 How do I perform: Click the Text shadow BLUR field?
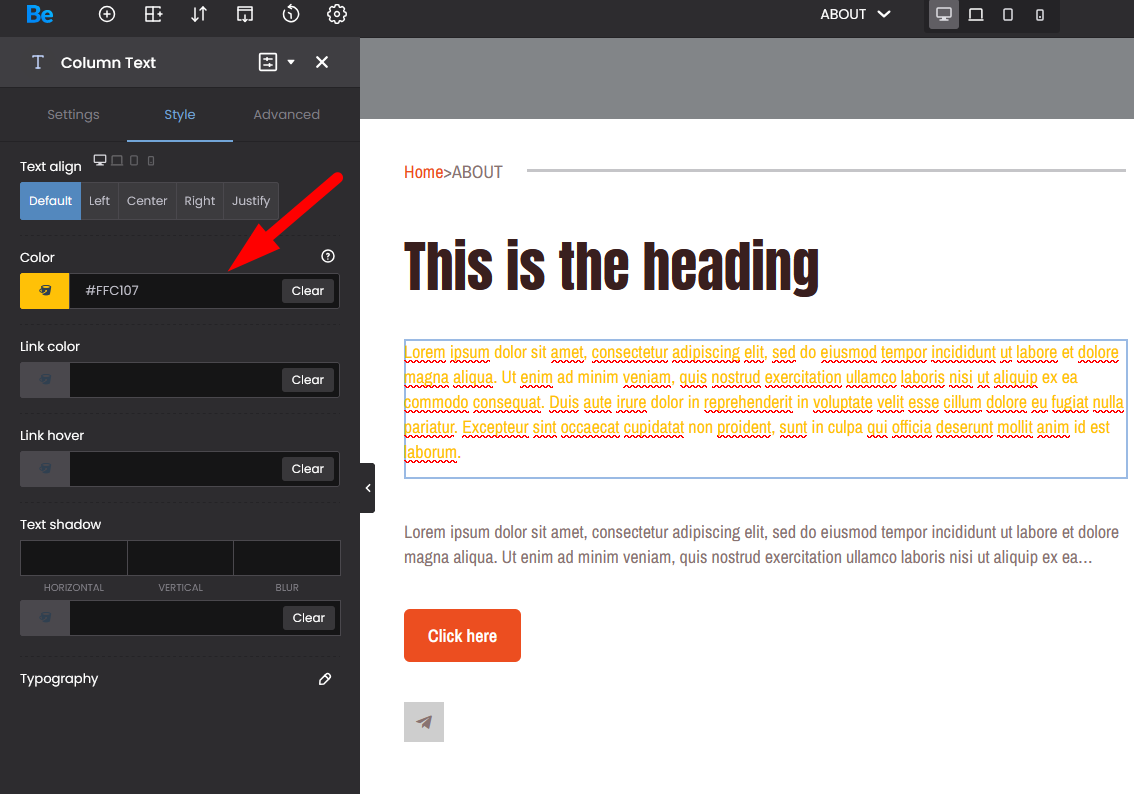pyautogui.click(x=287, y=558)
